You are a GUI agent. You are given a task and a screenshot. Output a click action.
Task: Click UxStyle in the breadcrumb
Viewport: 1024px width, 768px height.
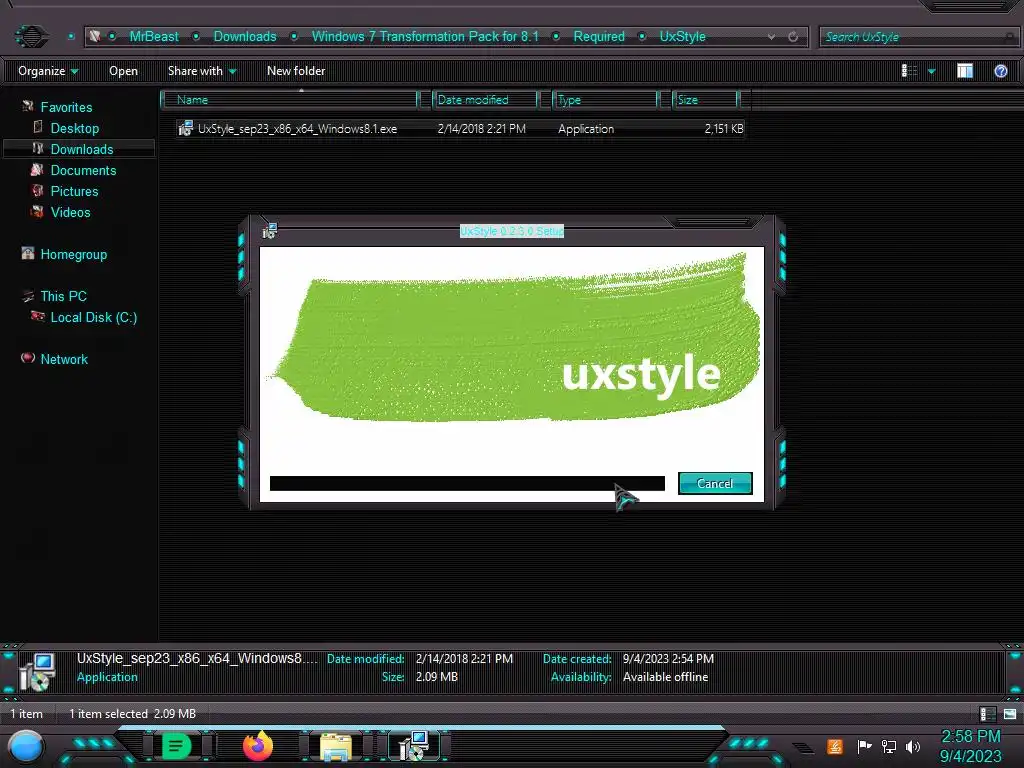682,37
